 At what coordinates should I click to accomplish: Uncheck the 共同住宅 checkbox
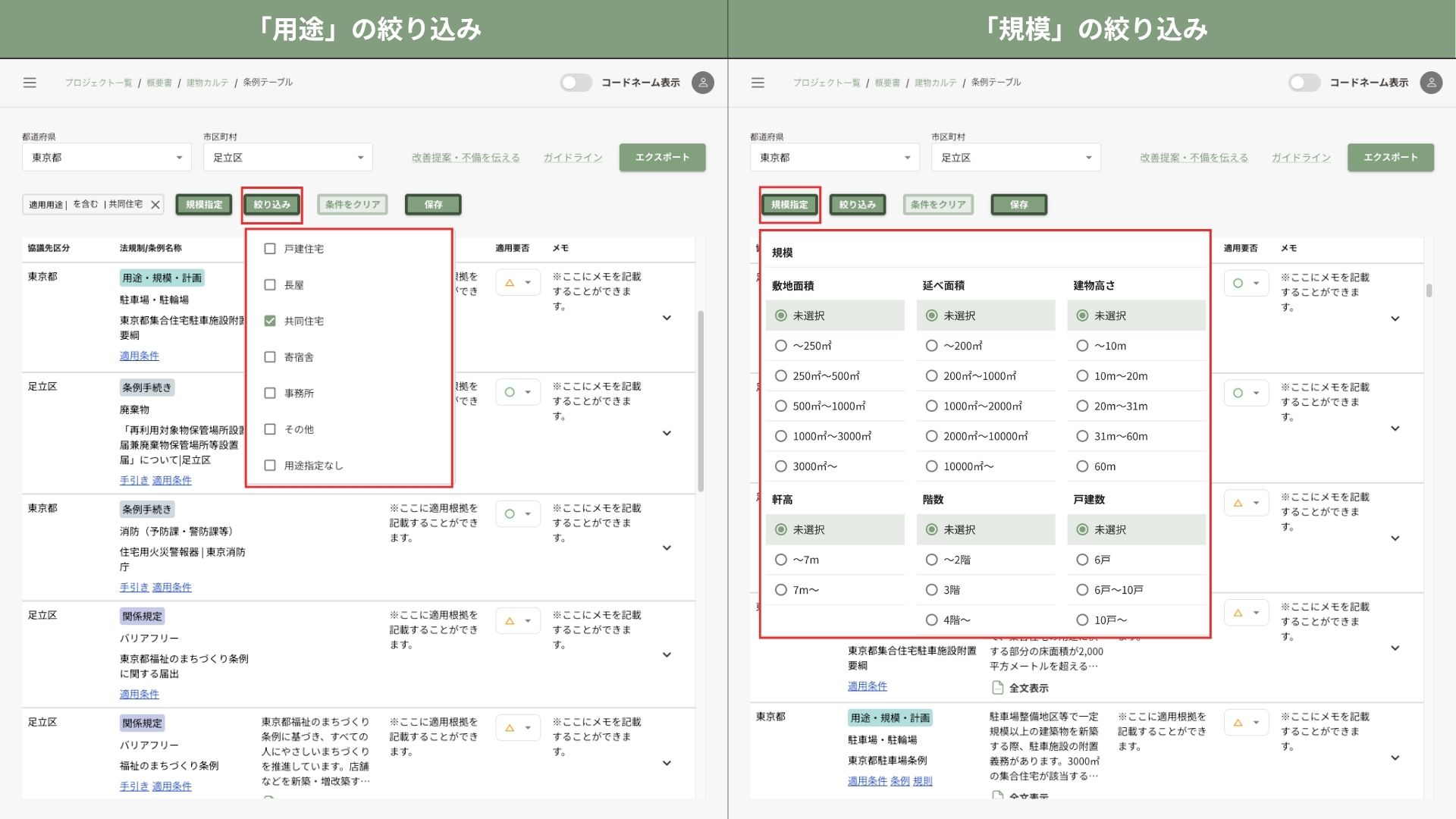[270, 321]
